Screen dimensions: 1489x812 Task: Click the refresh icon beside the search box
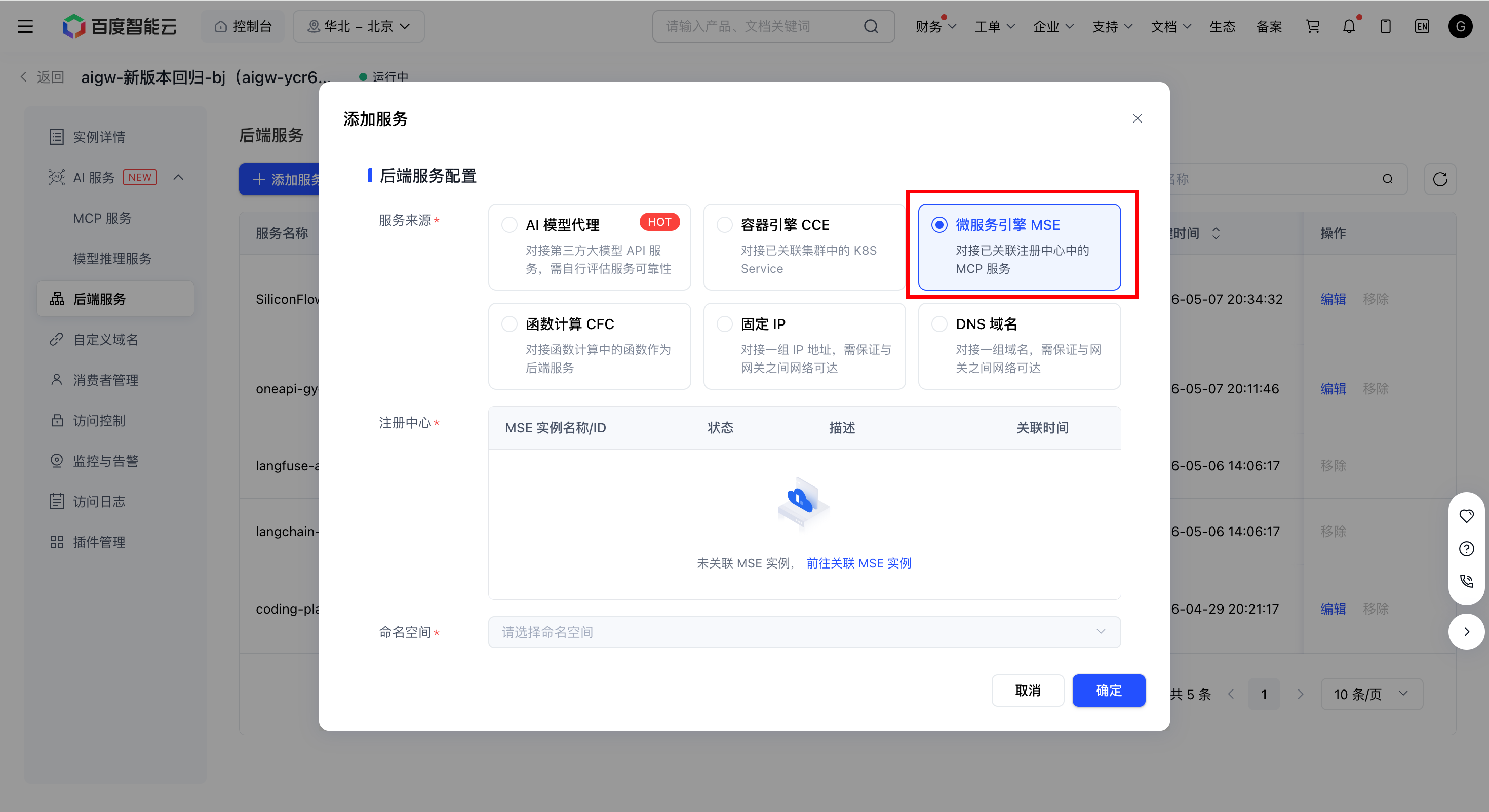point(1440,179)
